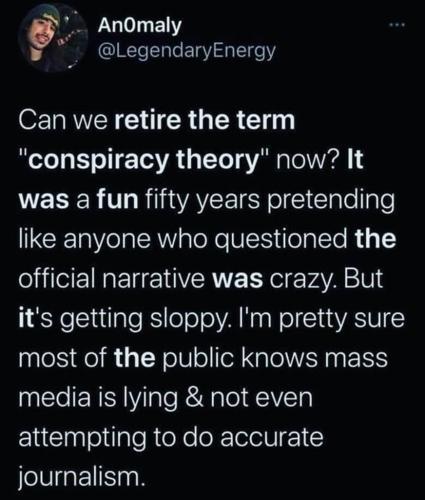Open An0maly's profile picture
Screen dimensions: 425x500
(x=53, y=37)
